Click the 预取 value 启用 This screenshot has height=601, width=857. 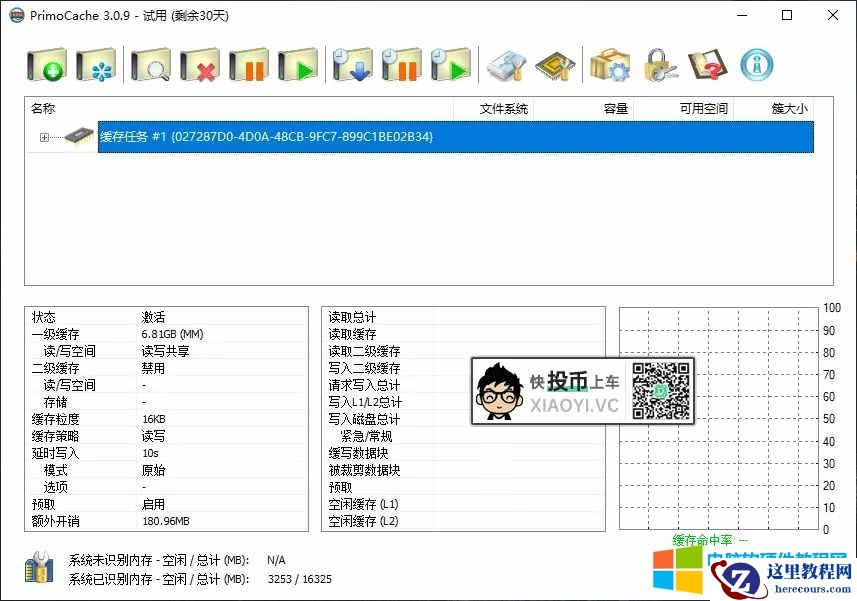(x=153, y=504)
